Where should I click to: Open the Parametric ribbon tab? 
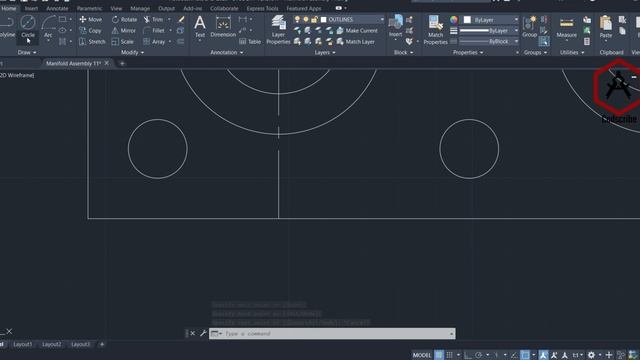coord(89,8)
